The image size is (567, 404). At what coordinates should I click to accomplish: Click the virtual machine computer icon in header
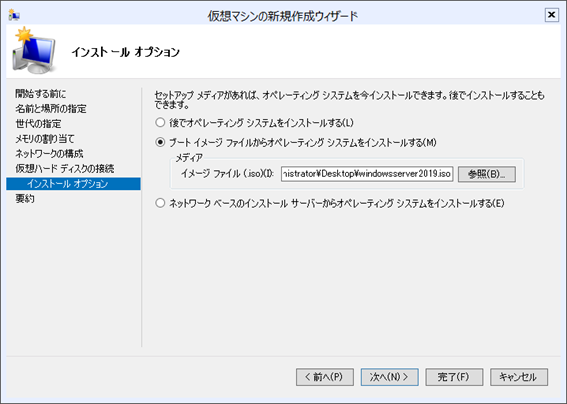pos(34,50)
